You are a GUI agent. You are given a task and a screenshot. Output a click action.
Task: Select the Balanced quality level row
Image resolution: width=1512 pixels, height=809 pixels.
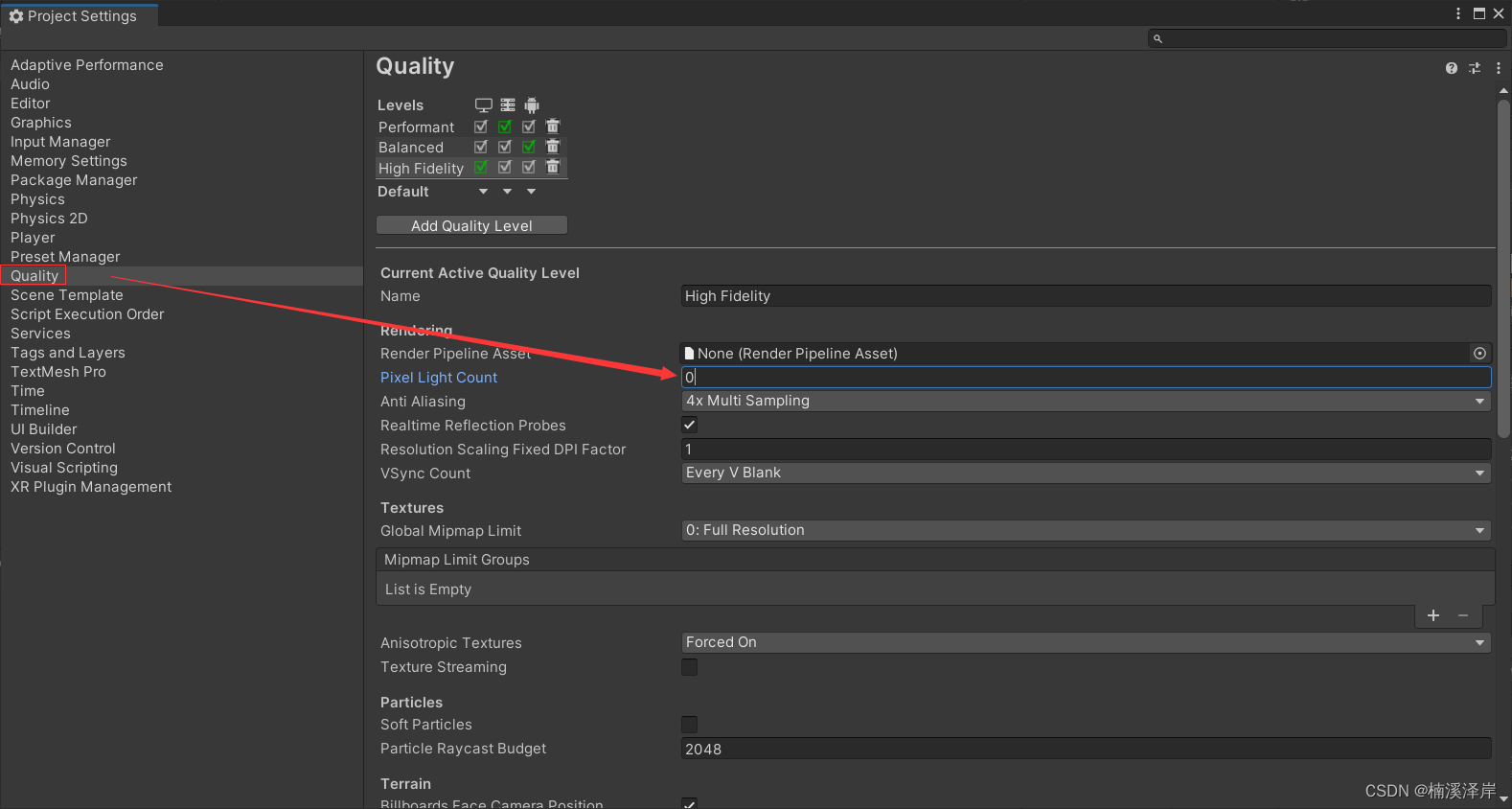(411, 147)
